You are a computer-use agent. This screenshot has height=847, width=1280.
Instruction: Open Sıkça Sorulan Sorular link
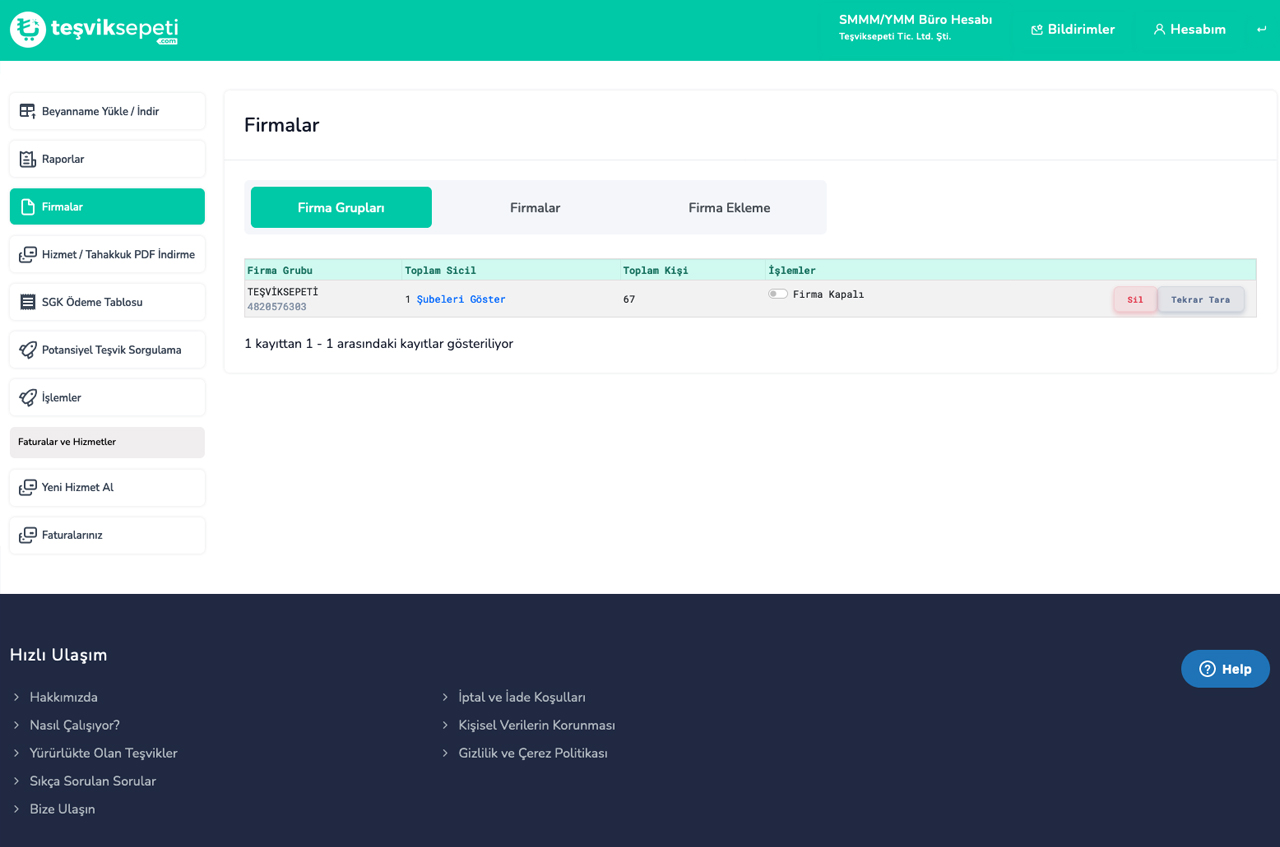click(x=92, y=781)
